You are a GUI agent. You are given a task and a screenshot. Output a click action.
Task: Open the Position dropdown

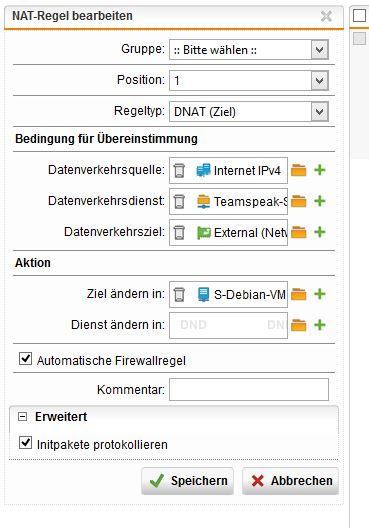tap(249, 80)
